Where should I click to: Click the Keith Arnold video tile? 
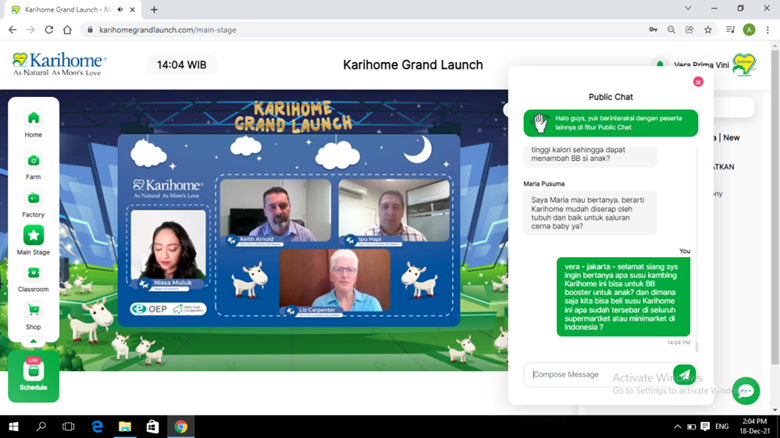[275, 211]
